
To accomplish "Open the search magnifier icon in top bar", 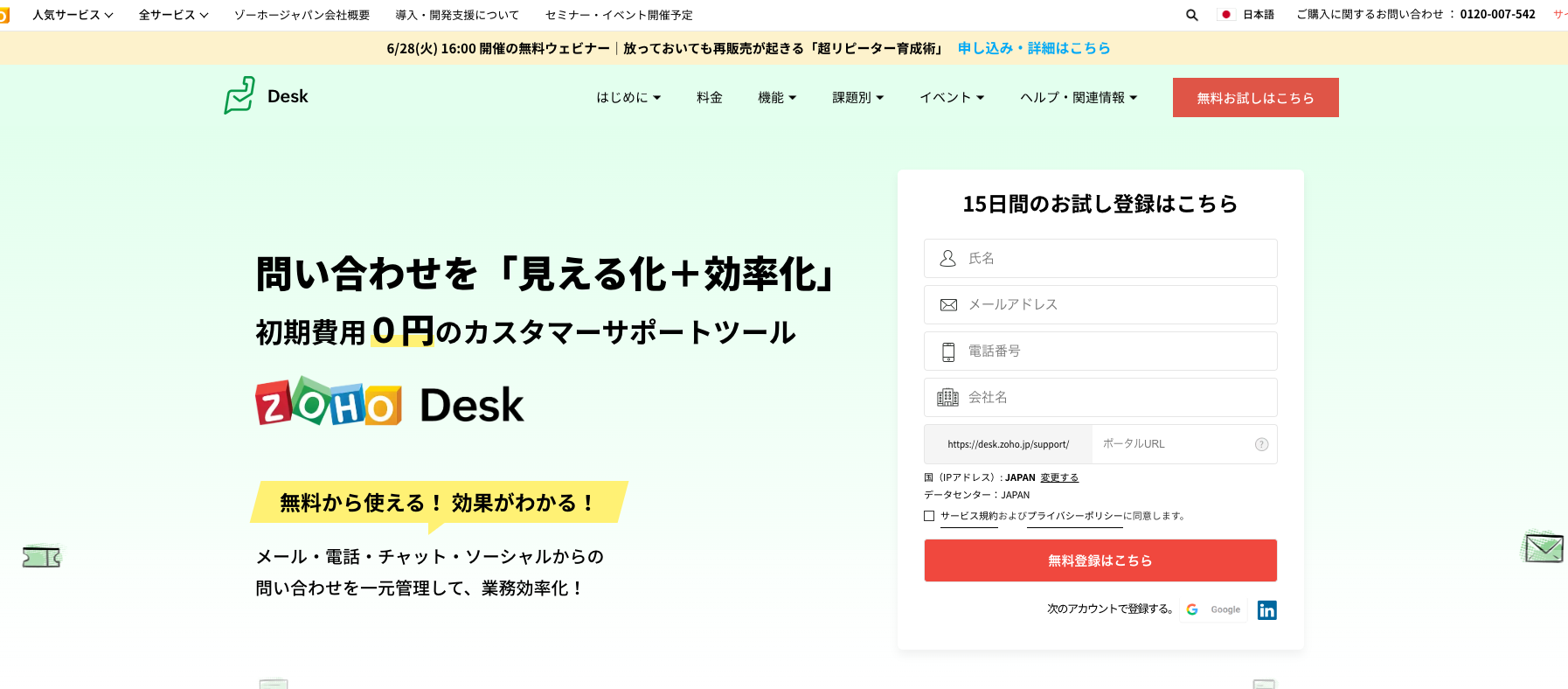I will point(1191,15).
